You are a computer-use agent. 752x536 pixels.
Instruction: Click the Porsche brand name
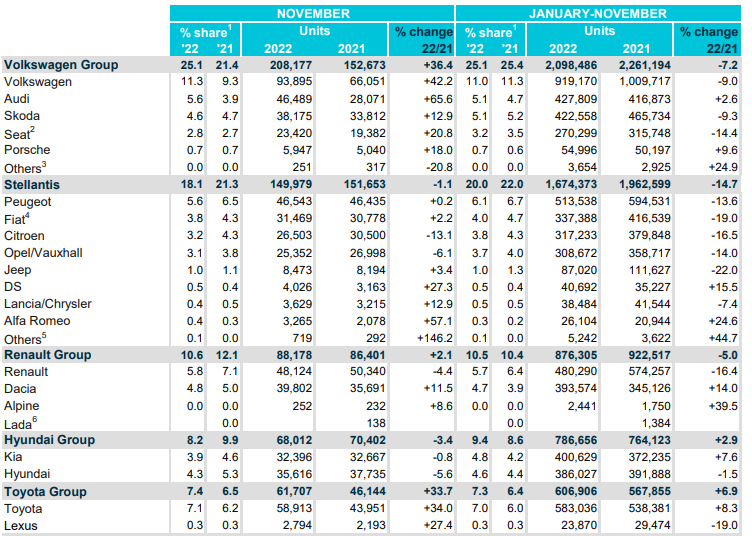(27, 150)
